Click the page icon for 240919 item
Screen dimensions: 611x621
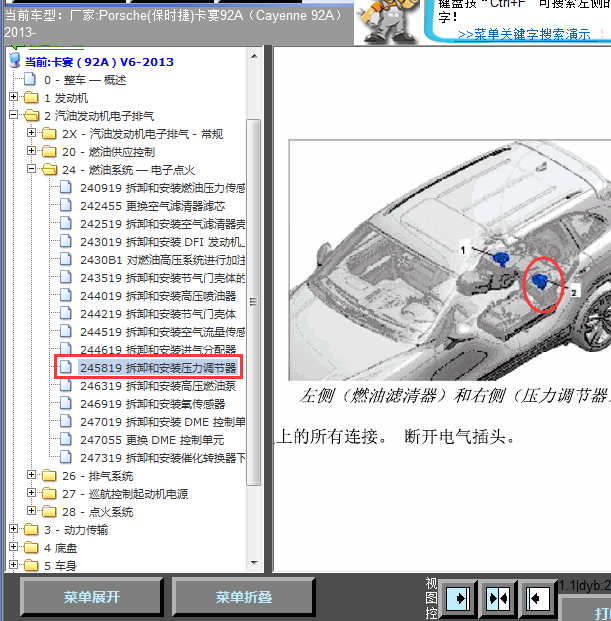pos(66,187)
